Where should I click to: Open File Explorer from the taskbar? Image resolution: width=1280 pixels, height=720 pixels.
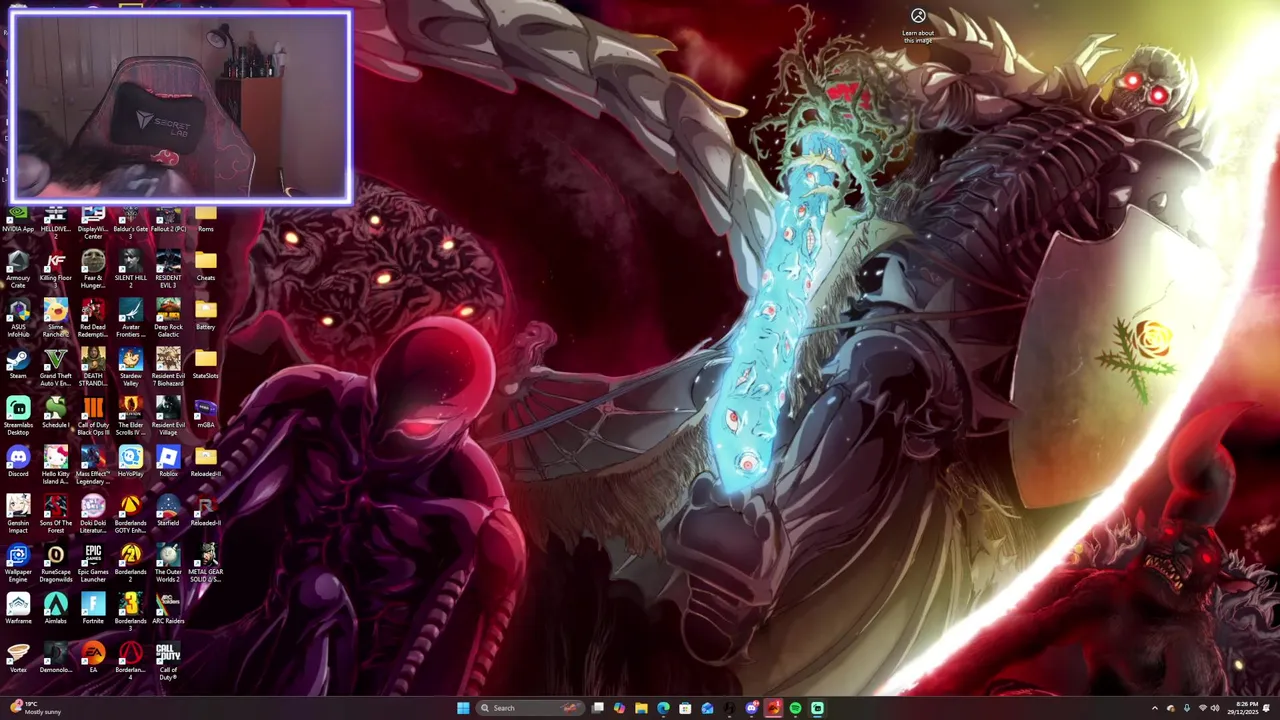click(641, 708)
